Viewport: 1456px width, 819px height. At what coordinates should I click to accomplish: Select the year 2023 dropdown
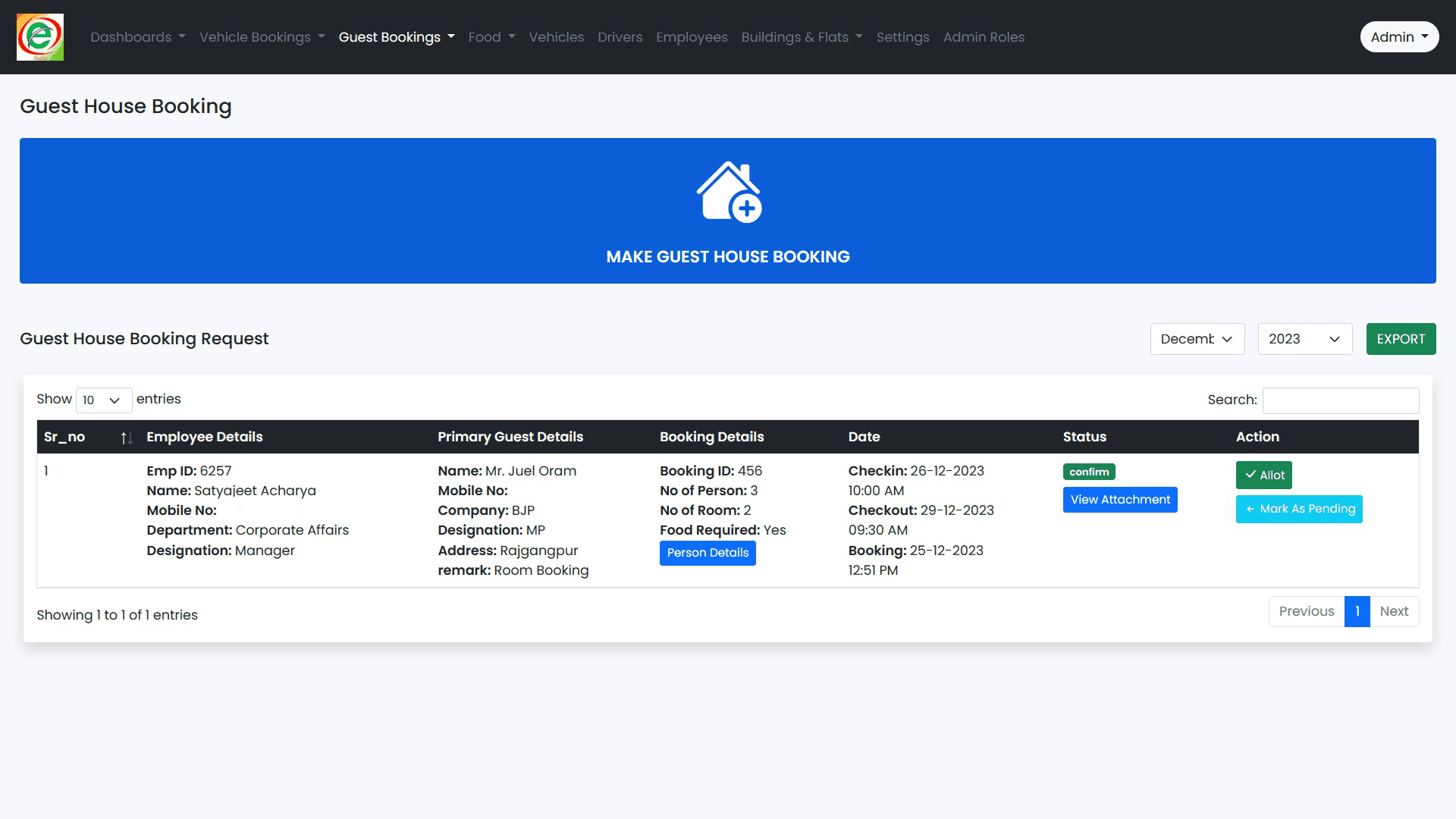1304,339
